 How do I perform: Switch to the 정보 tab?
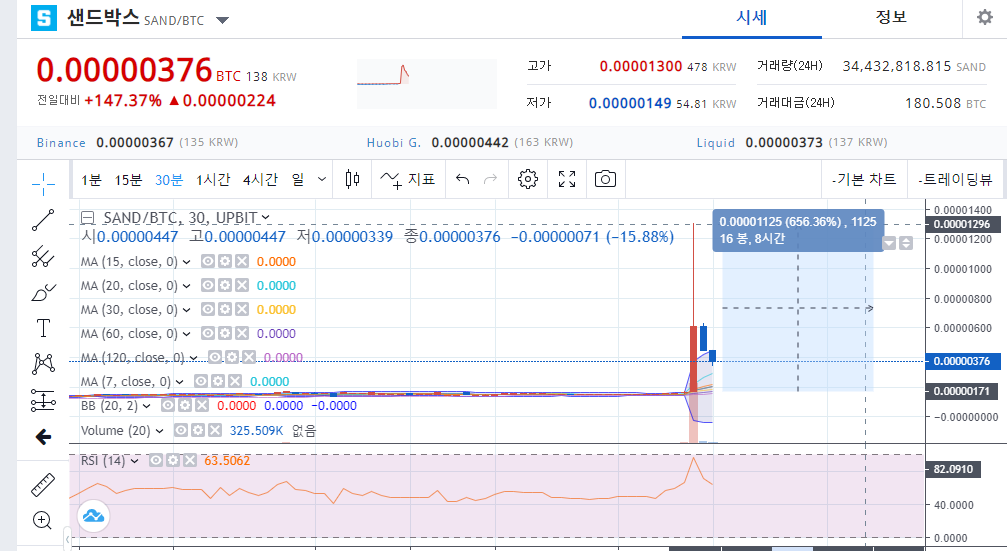tap(891, 19)
